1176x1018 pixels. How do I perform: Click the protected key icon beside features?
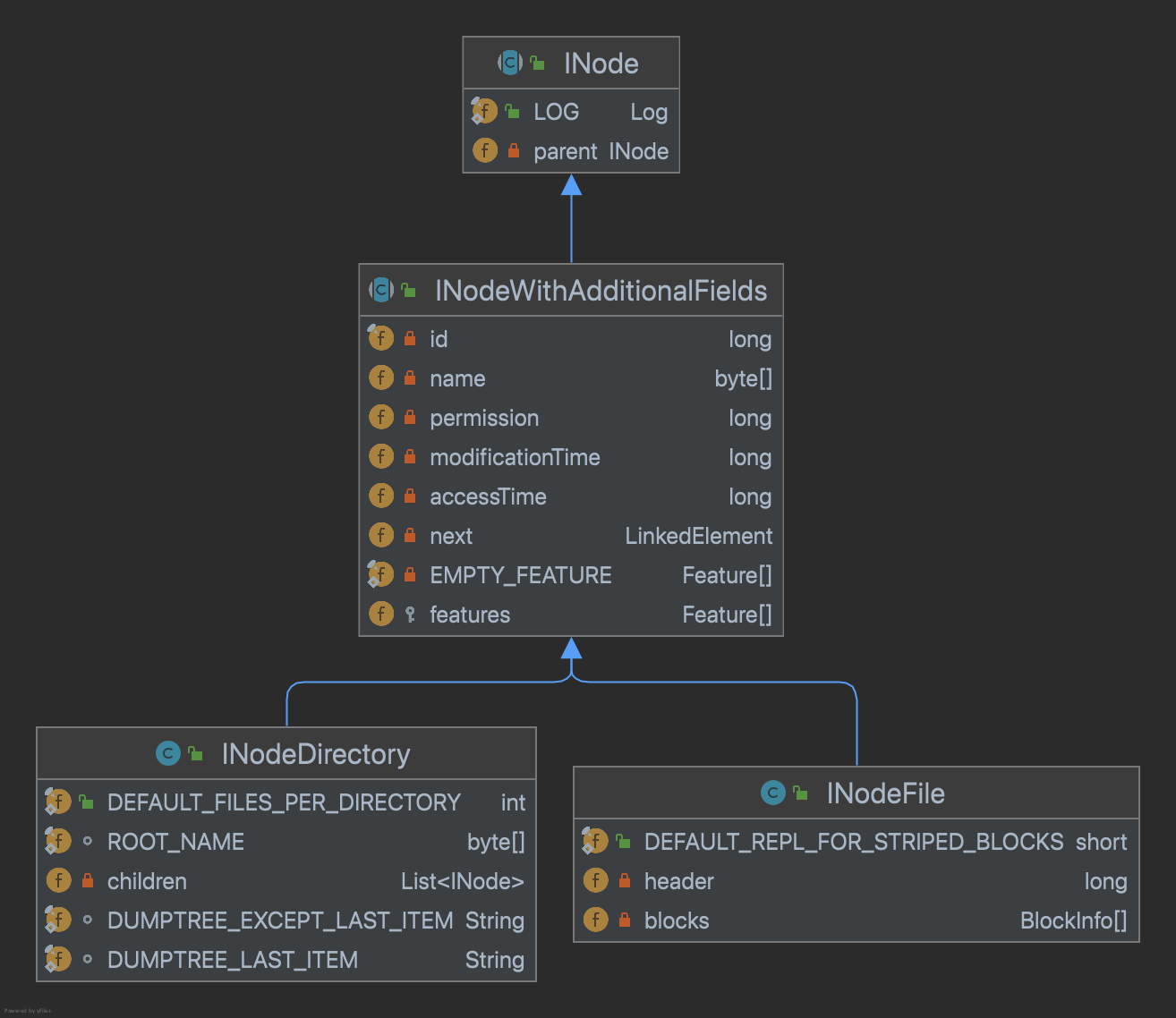point(410,615)
